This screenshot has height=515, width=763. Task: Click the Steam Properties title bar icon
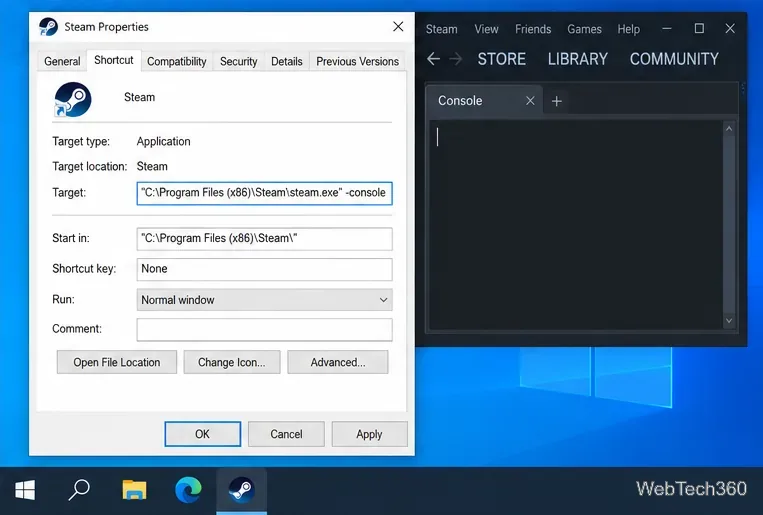pyautogui.click(x=48, y=27)
